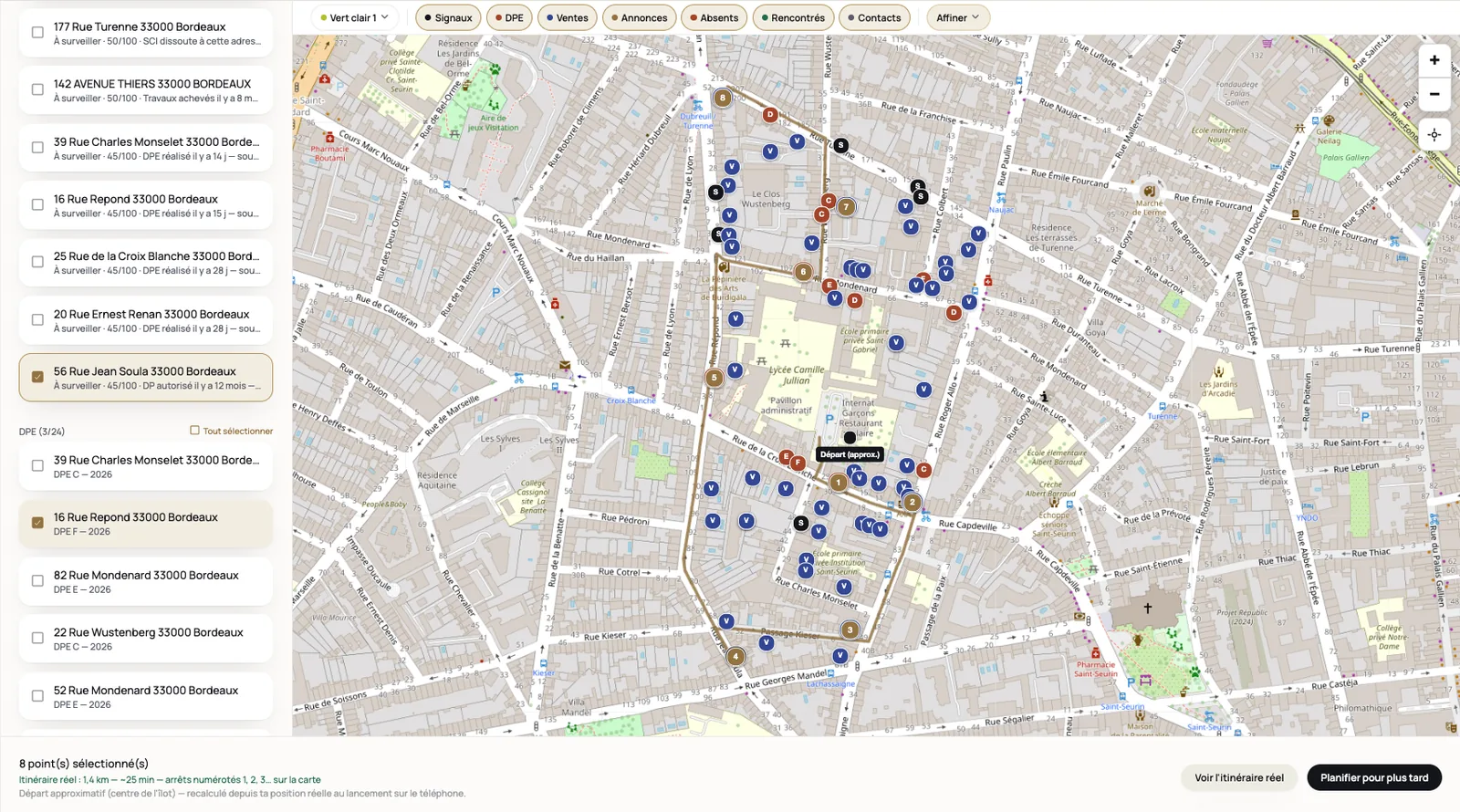Select route stop number 8 marker
1460x812 pixels.
(723, 98)
